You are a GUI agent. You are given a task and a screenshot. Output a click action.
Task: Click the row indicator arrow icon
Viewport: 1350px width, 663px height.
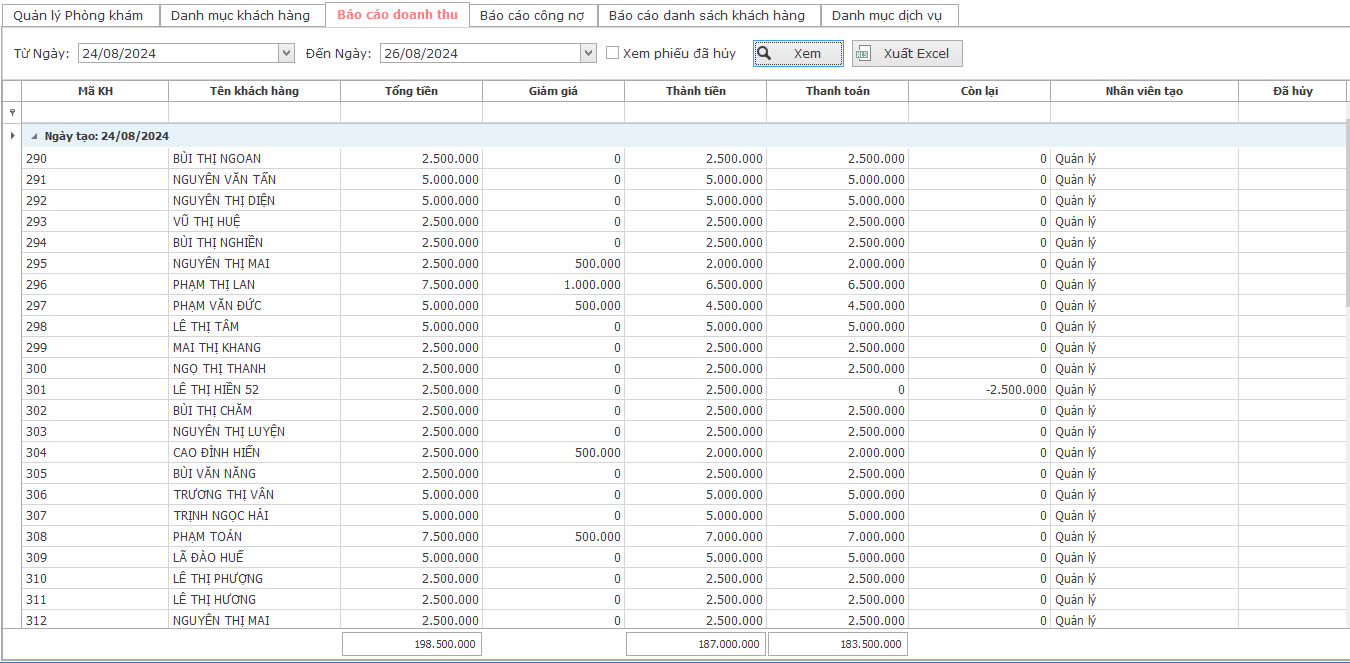(12, 135)
